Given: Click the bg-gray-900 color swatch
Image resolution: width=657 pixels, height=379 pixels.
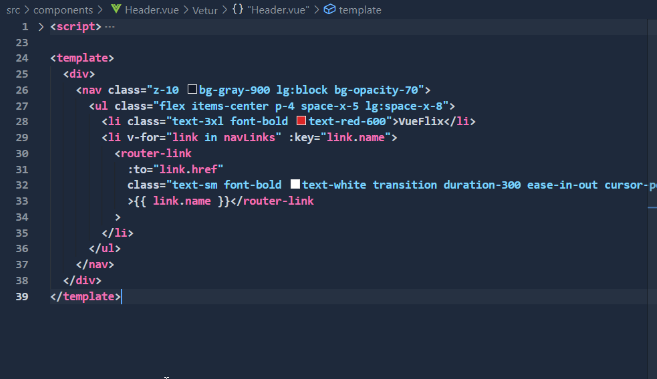Looking at the screenshot, I should click(192, 89).
